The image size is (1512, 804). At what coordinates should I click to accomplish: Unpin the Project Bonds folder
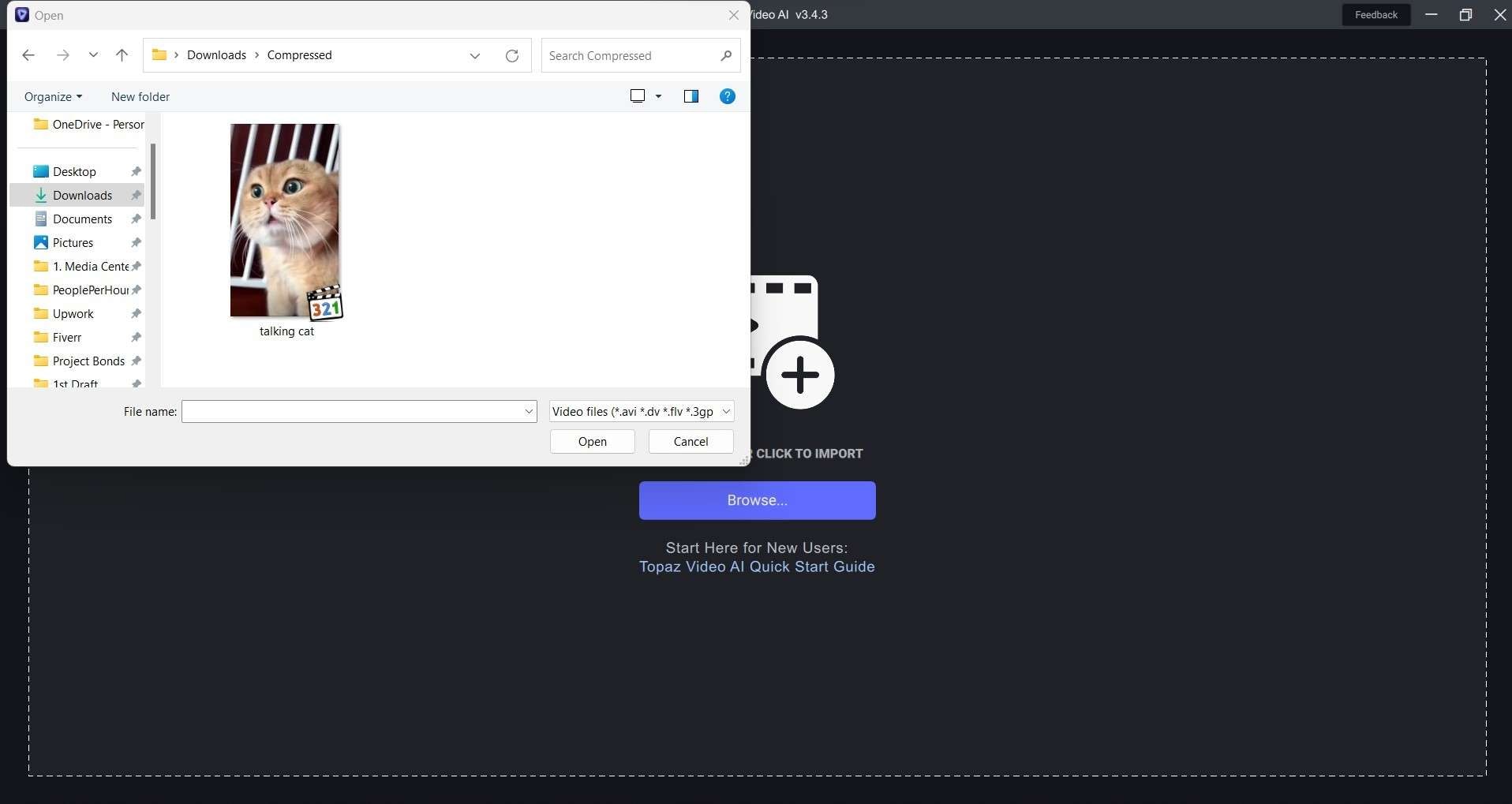pyautogui.click(x=136, y=361)
